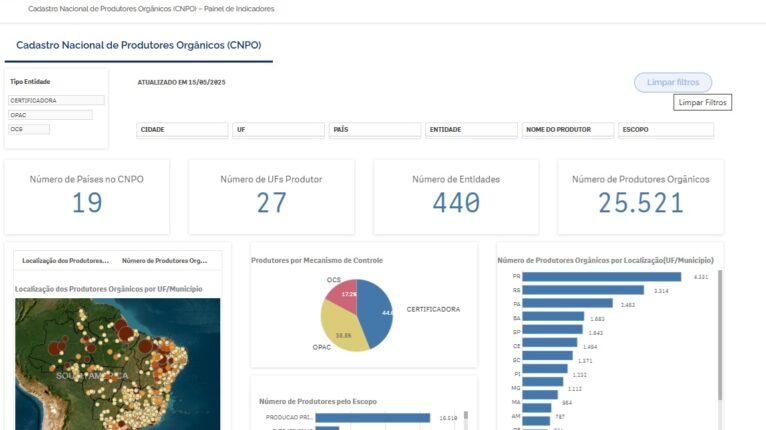766x430 pixels.
Task: Open the PAÍS filter dropdown
Action: click(x=374, y=130)
